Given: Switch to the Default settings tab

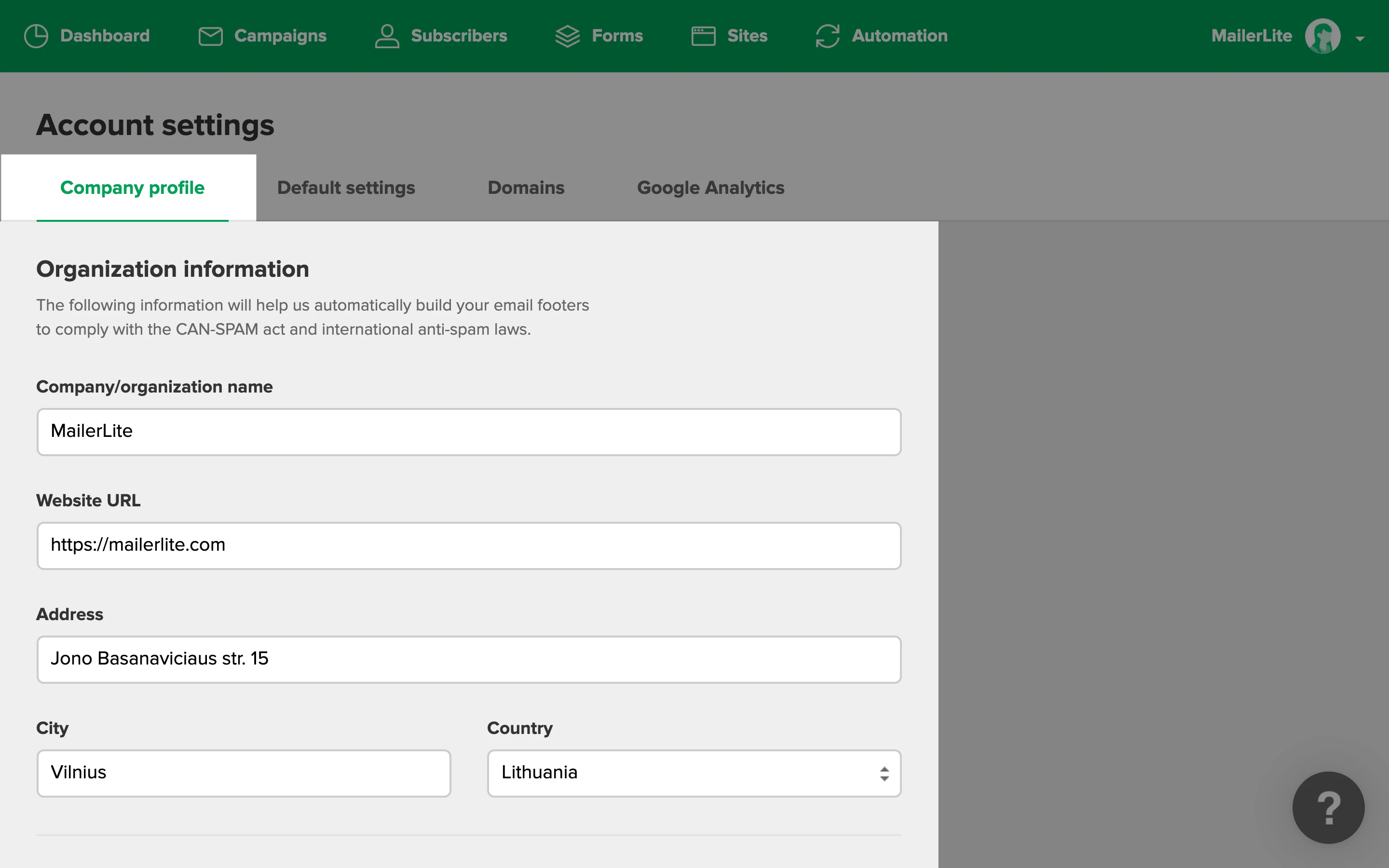Looking at the screenshot, I should (x=345, y=188).
